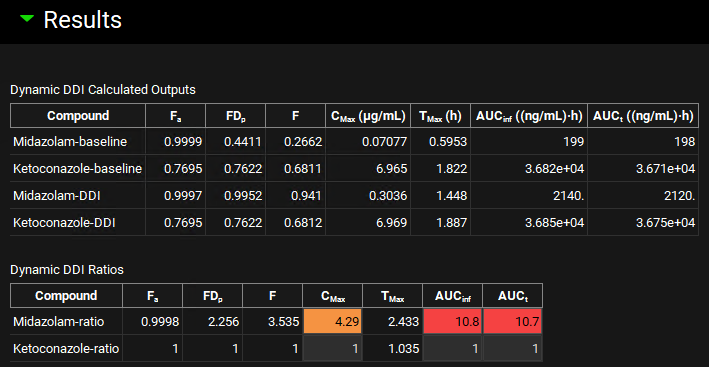Click the Midazolam-DDI row label
The height and width of the screenshot is (367, 709).
coord(57,196)
